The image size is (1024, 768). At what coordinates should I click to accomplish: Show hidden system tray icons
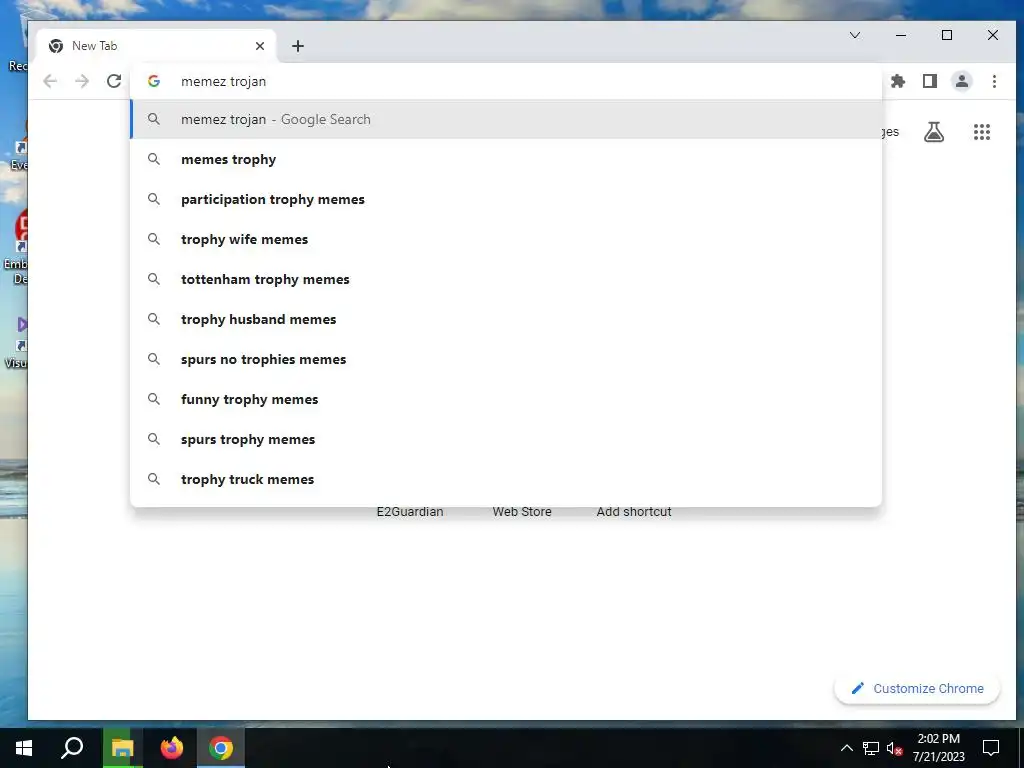click(846, 748)
